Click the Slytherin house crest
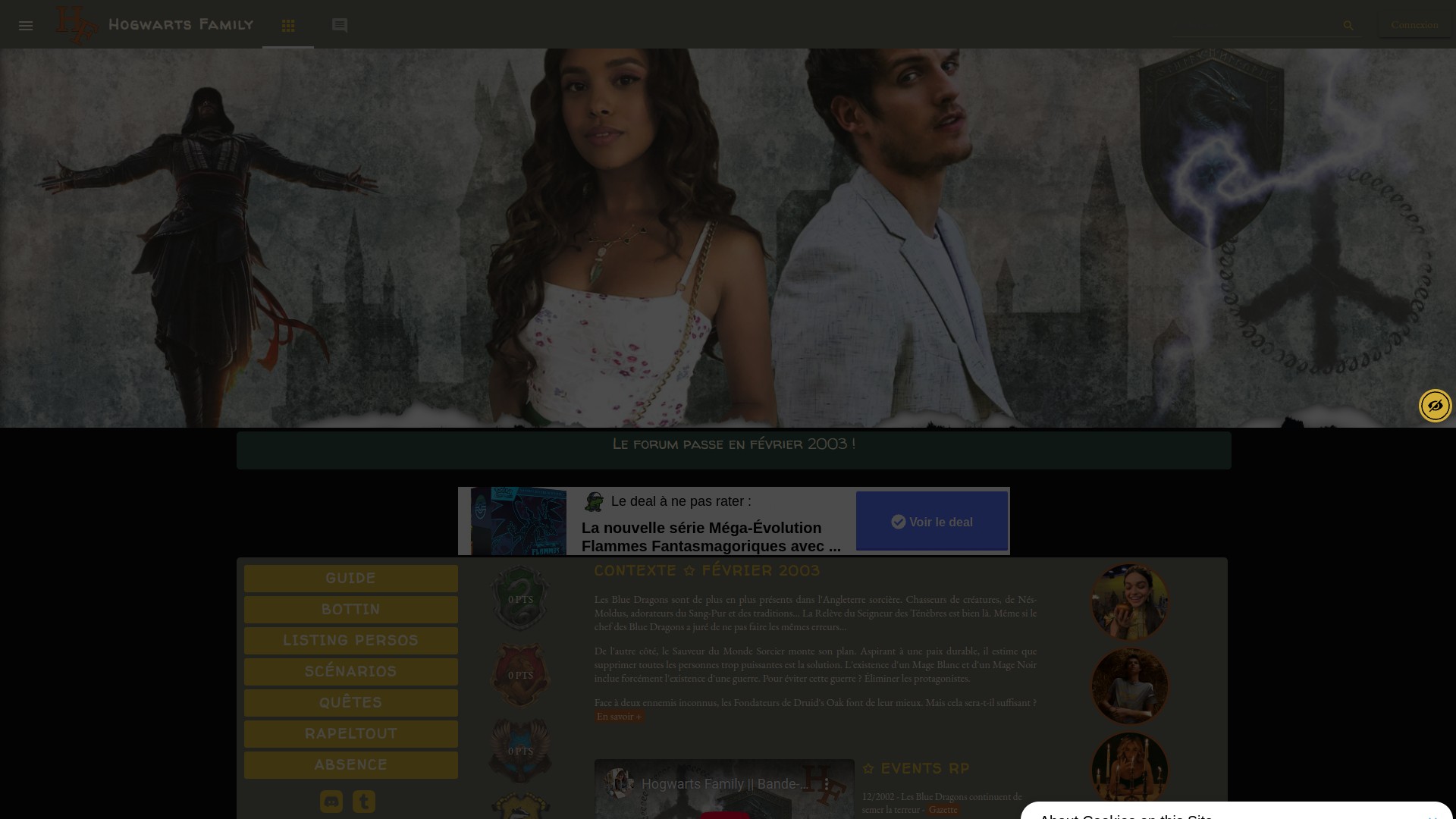 click(x=520, y=598)
